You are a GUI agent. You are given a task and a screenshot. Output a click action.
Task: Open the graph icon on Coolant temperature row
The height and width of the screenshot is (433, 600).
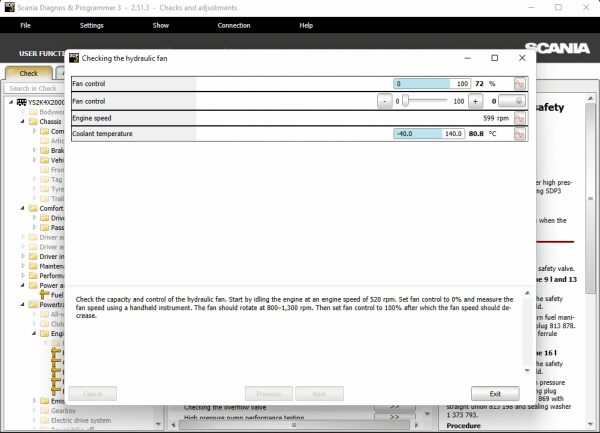[520, 134]
